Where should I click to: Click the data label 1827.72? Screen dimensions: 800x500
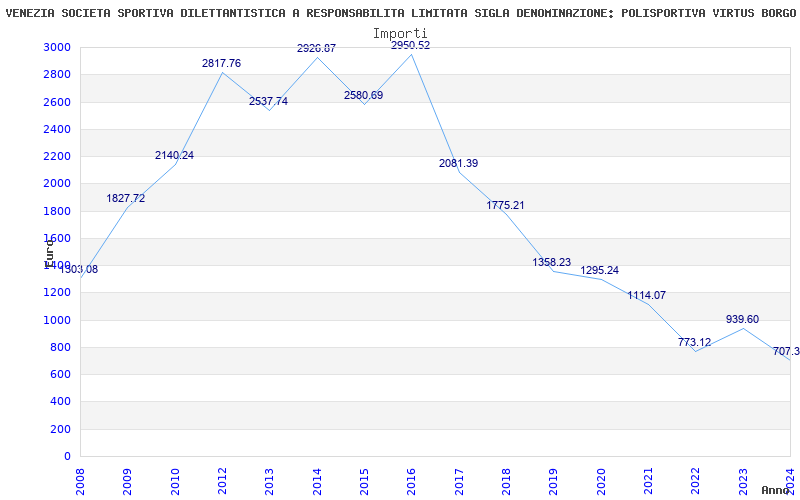pos(126,198)
